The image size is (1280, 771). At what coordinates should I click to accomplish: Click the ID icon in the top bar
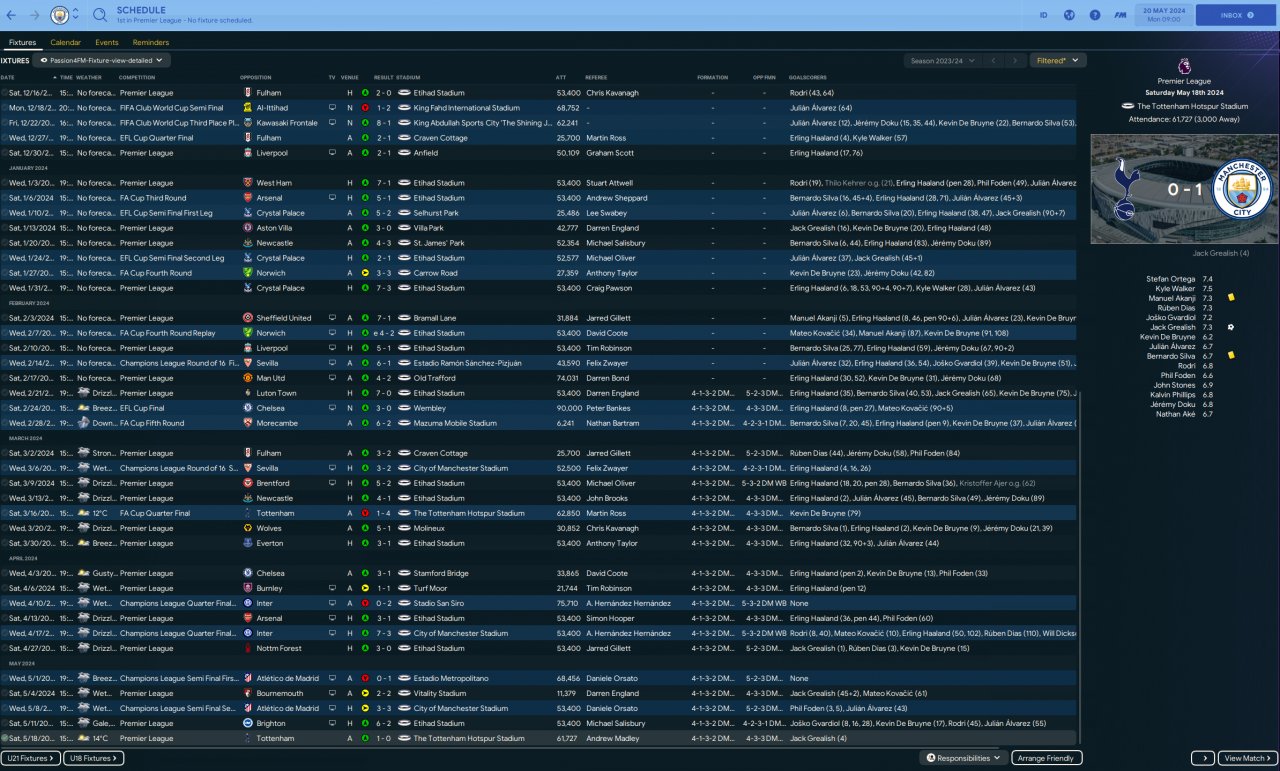pos(1043,15)
